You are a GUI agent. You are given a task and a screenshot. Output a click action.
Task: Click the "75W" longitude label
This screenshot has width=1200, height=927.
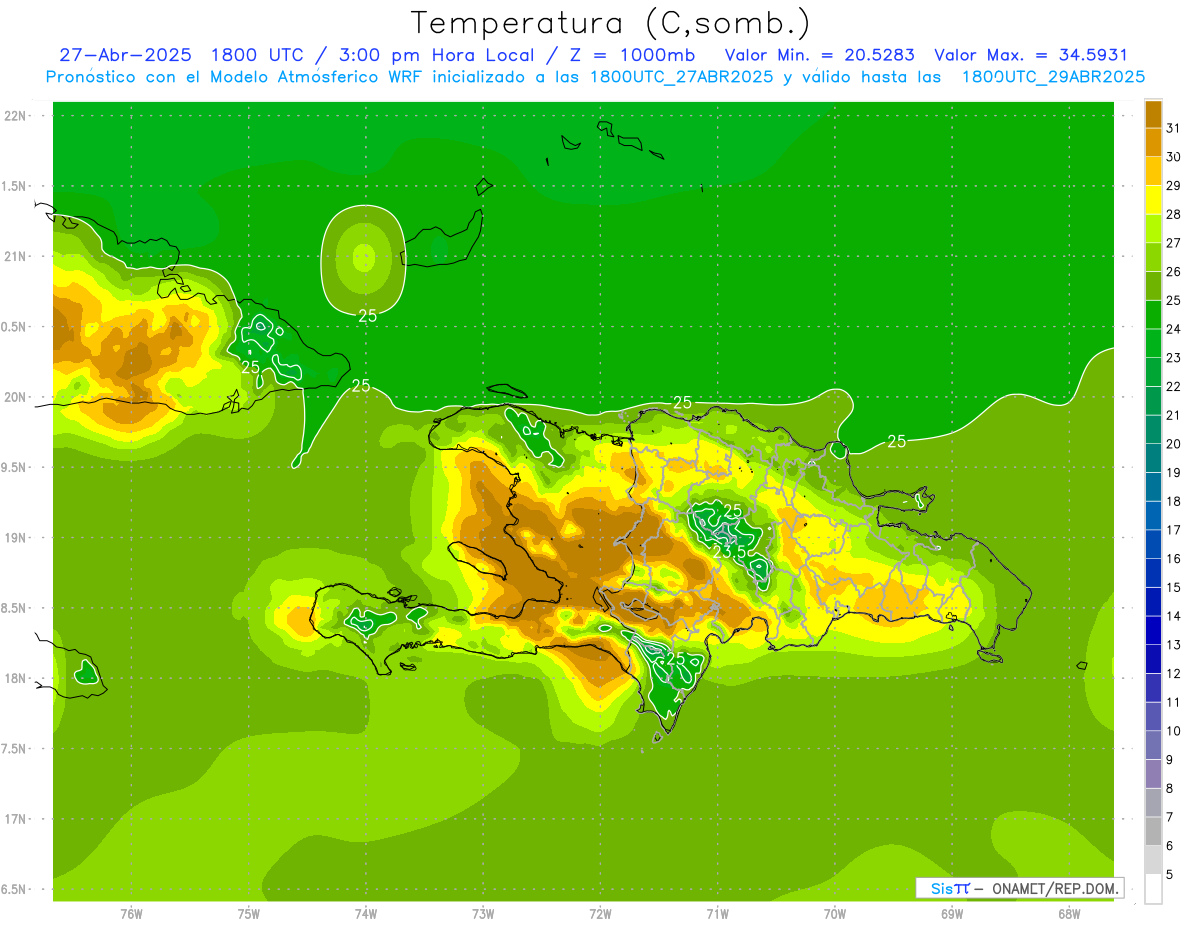click(249, 913)
